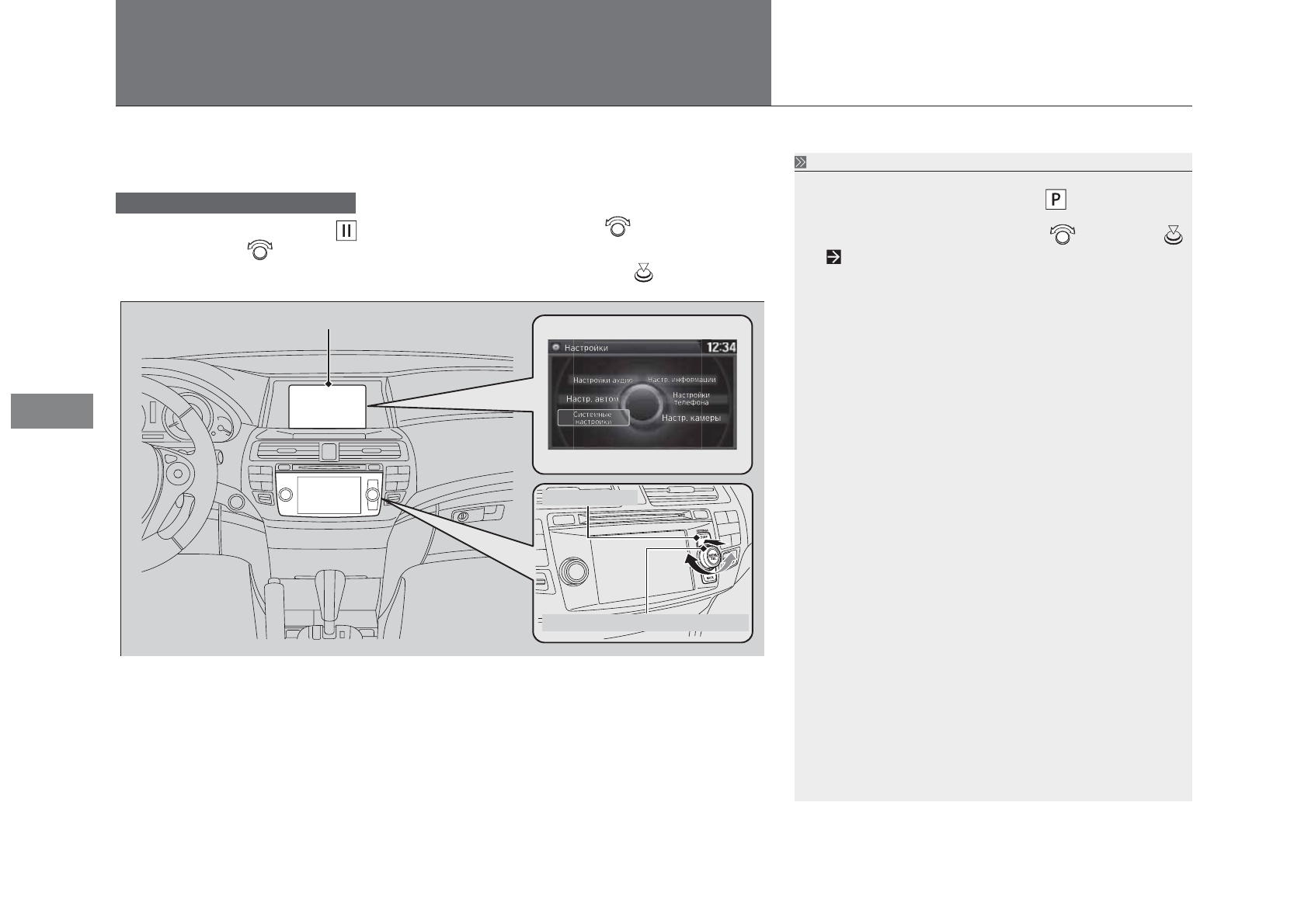Click the rotate-dial icon beside the boxed II
This screenshot has width=1308, height=924.
[617, 228]
